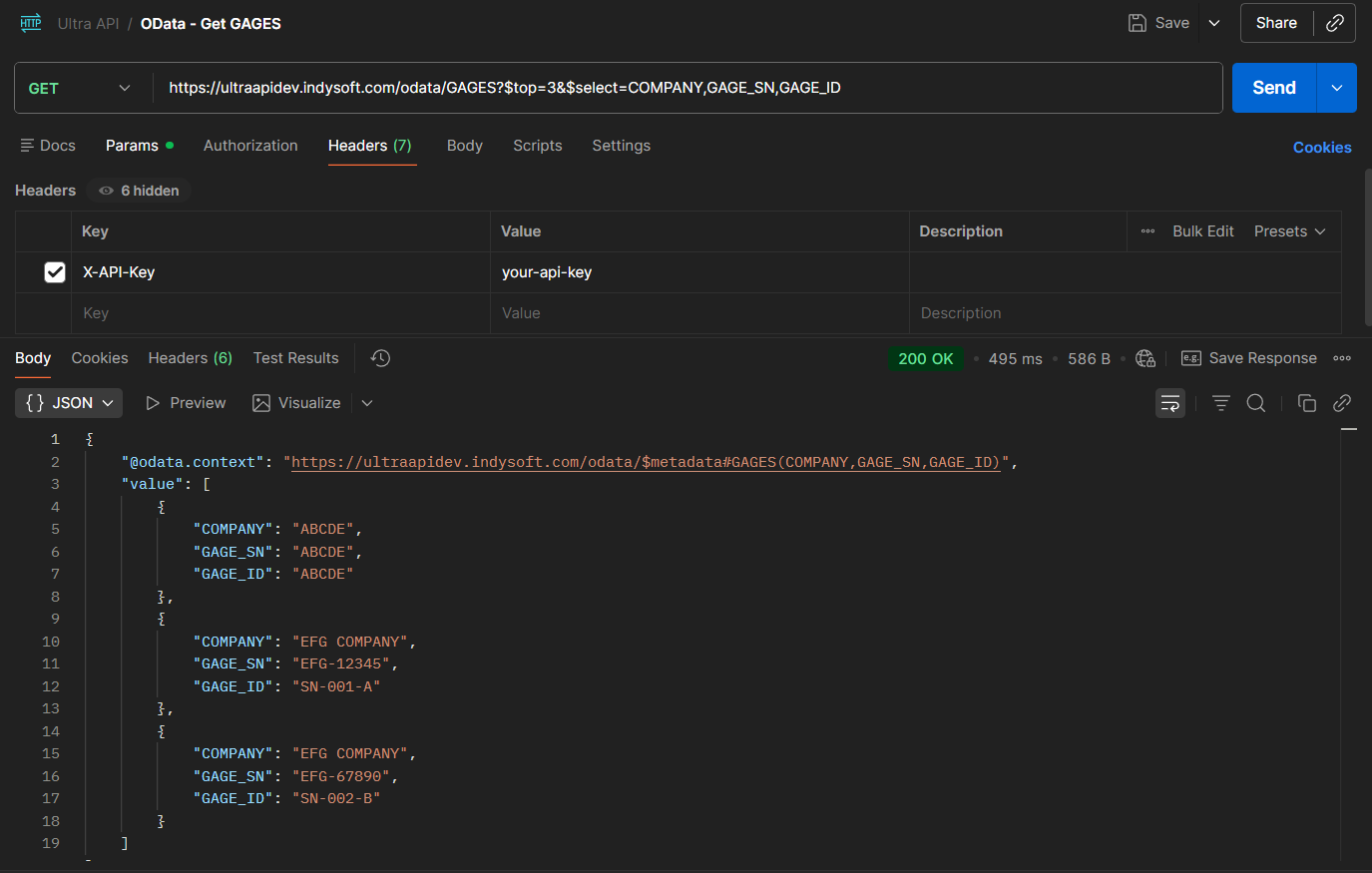Click the blue Send button
The width and height of the screenshot is (1372, 873).
(1274, 88)
